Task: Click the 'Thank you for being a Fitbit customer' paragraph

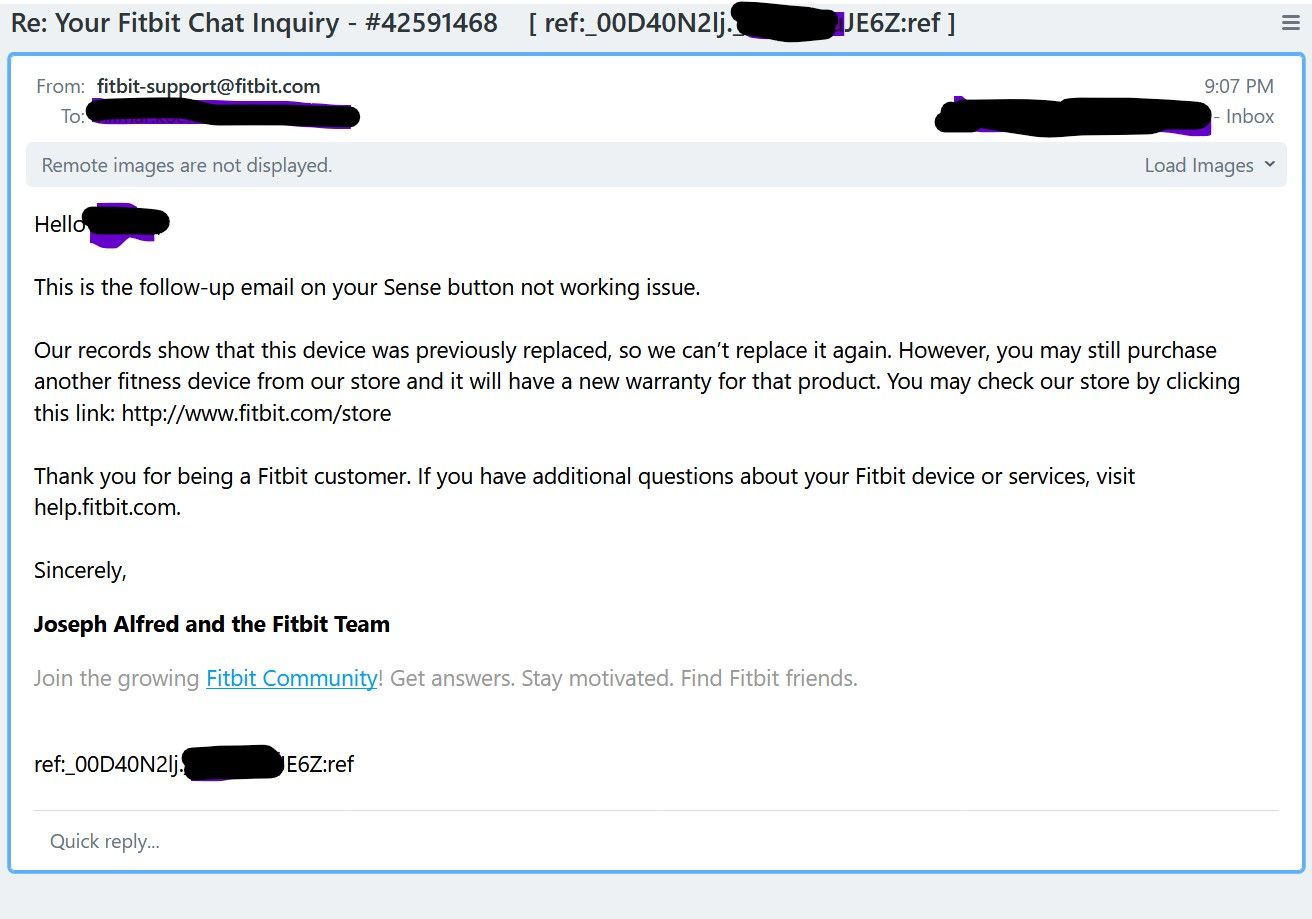Action: coord(584,476)
